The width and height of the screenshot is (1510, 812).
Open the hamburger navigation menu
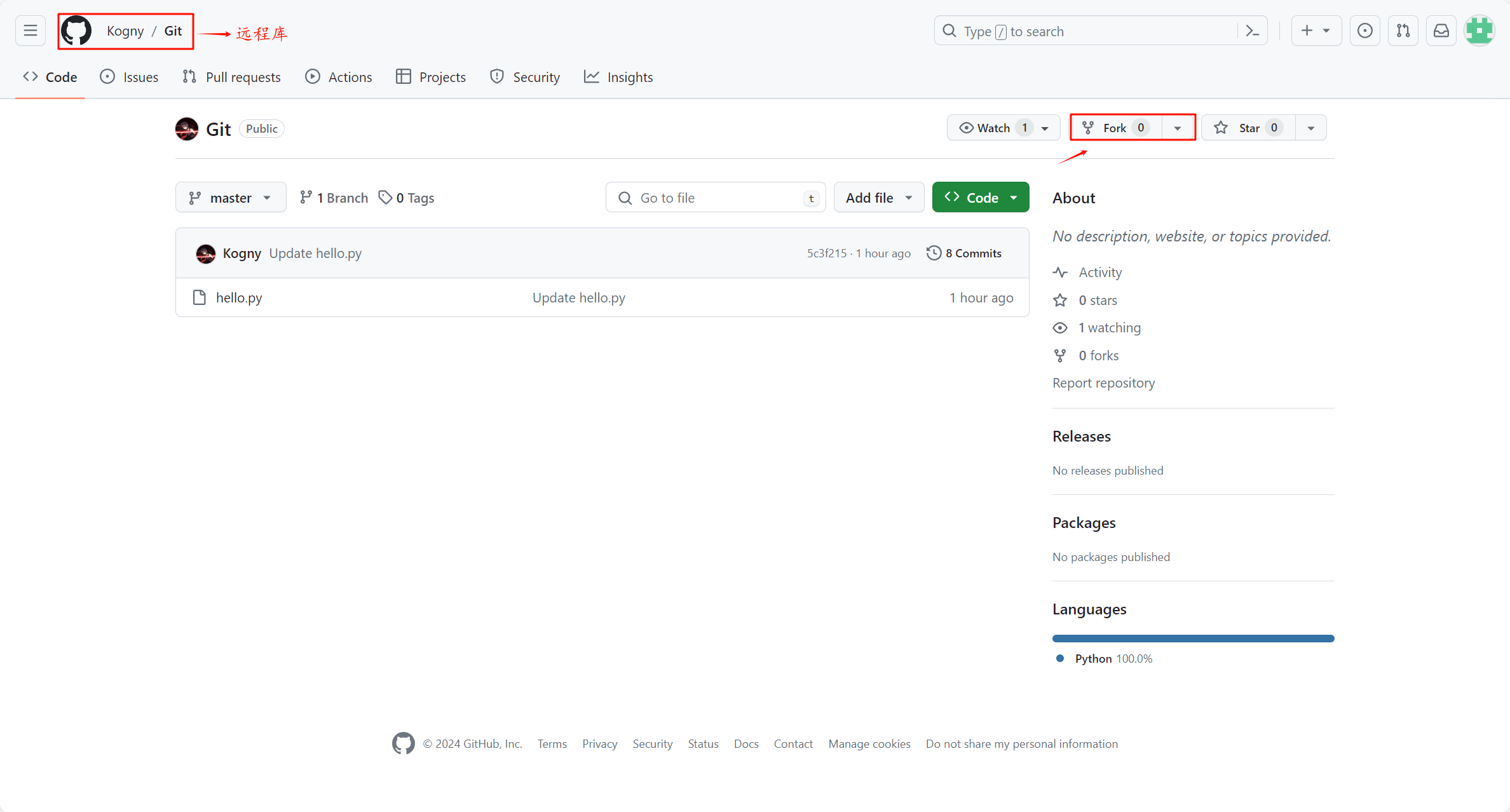31,30
